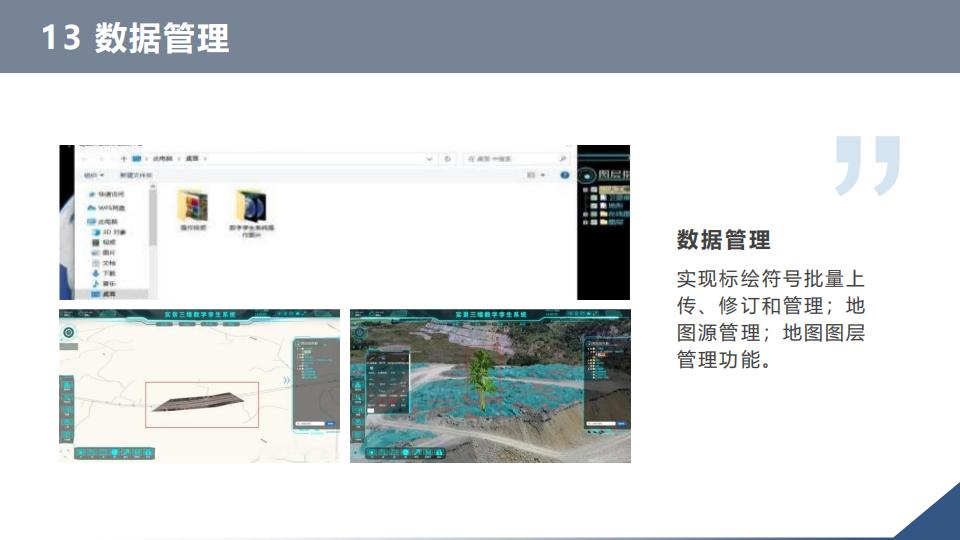Select 下载 in explorer sidebar
The height and width of the screenshot is (540, 960).
104,273
